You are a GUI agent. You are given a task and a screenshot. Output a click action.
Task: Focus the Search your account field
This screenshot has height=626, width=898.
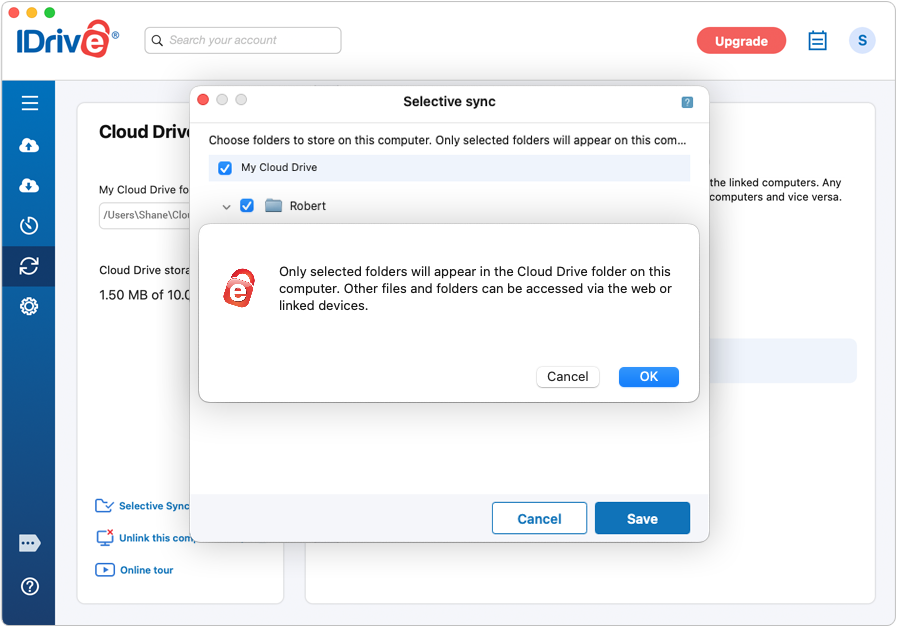pos(243,41)
